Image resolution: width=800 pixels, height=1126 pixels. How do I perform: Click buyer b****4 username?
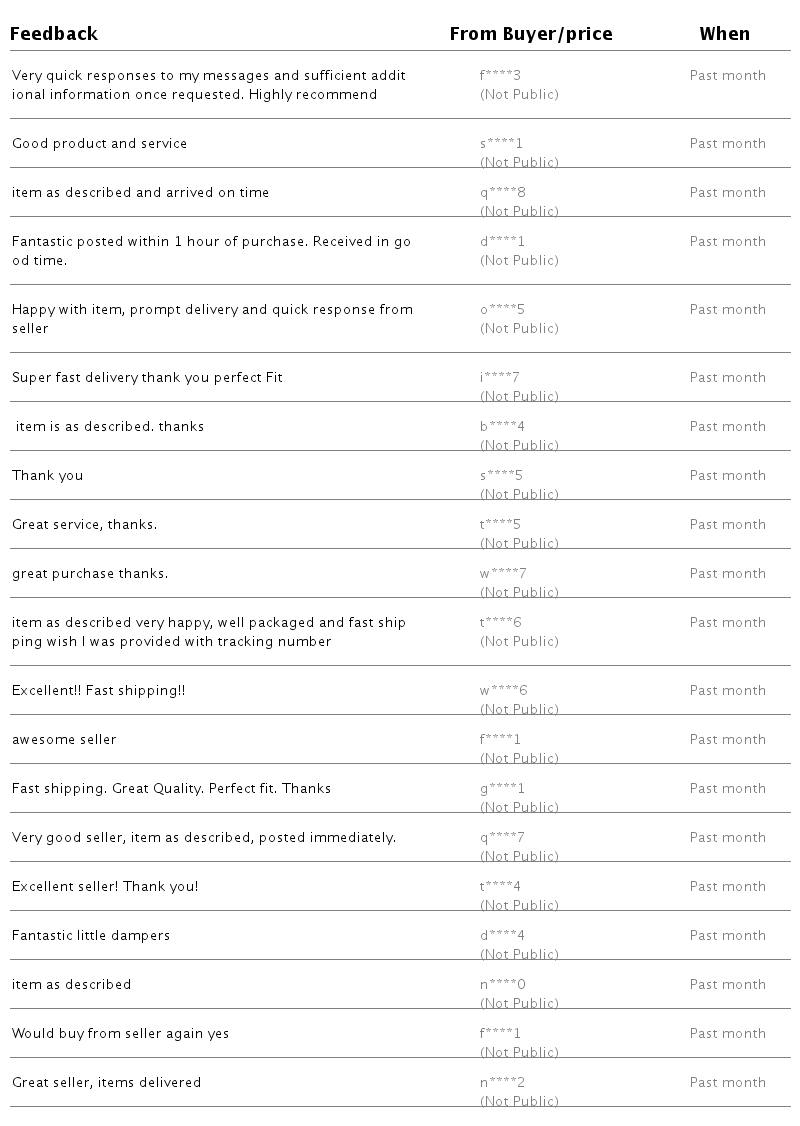tap(502, 426)
